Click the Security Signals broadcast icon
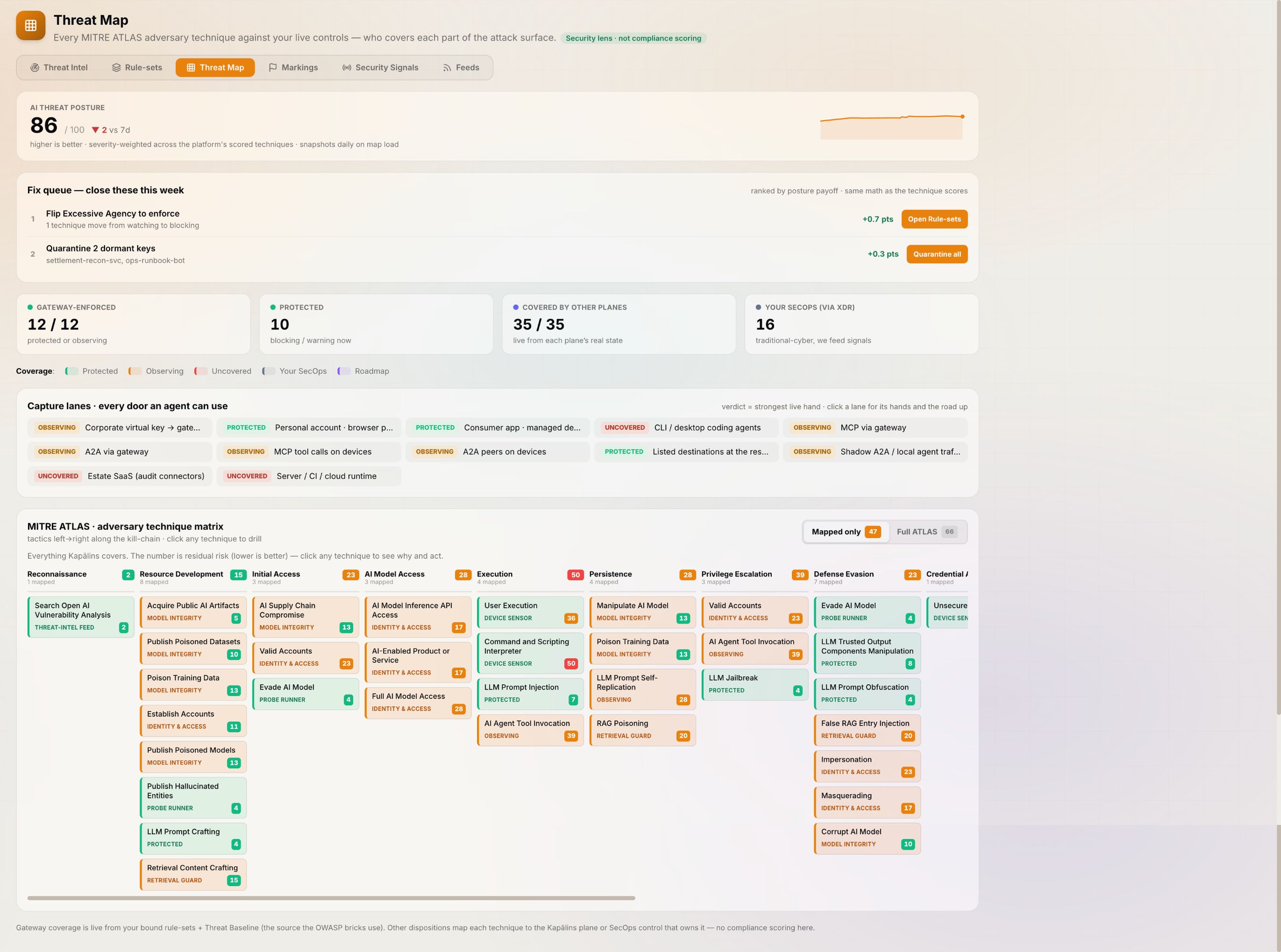The width and height of the screenshot is (1281, 952). tap(347, 67)
